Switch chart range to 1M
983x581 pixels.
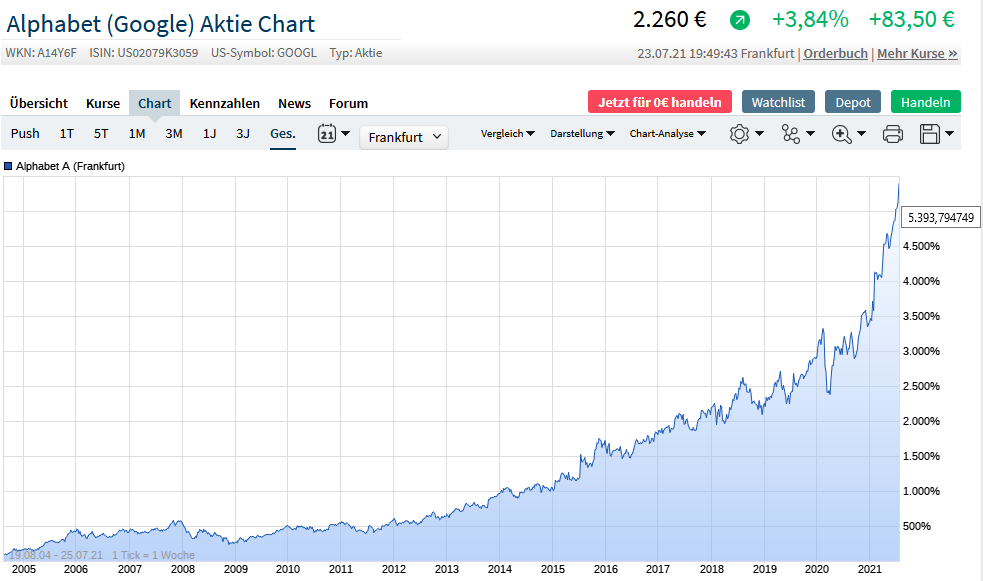click(x=137, y=133)
